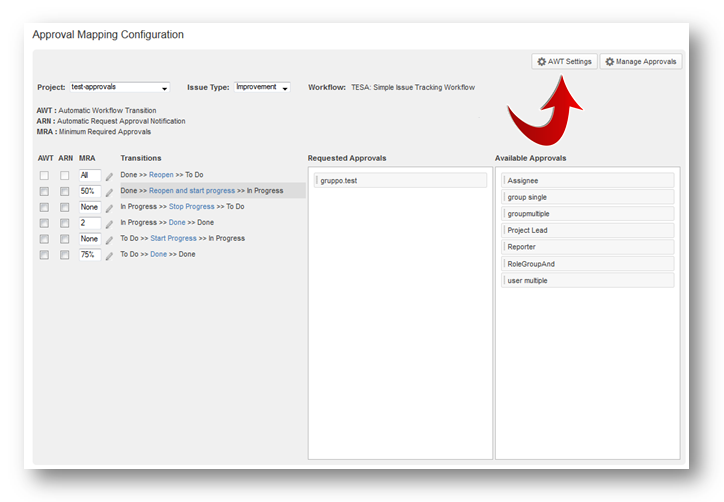Open the Project dropdown showing test-approvals
This screenshot has height=502, width=724.
(119, 88)
